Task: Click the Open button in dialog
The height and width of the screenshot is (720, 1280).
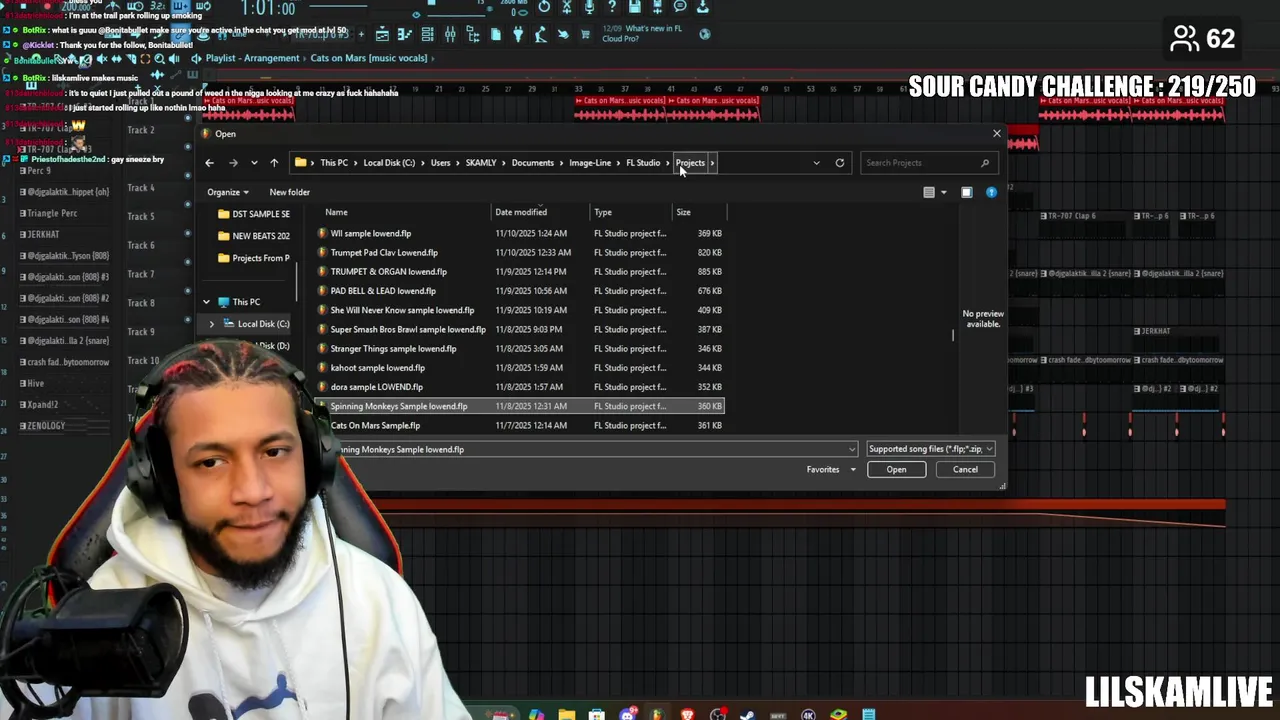Action: click(896, 469)
